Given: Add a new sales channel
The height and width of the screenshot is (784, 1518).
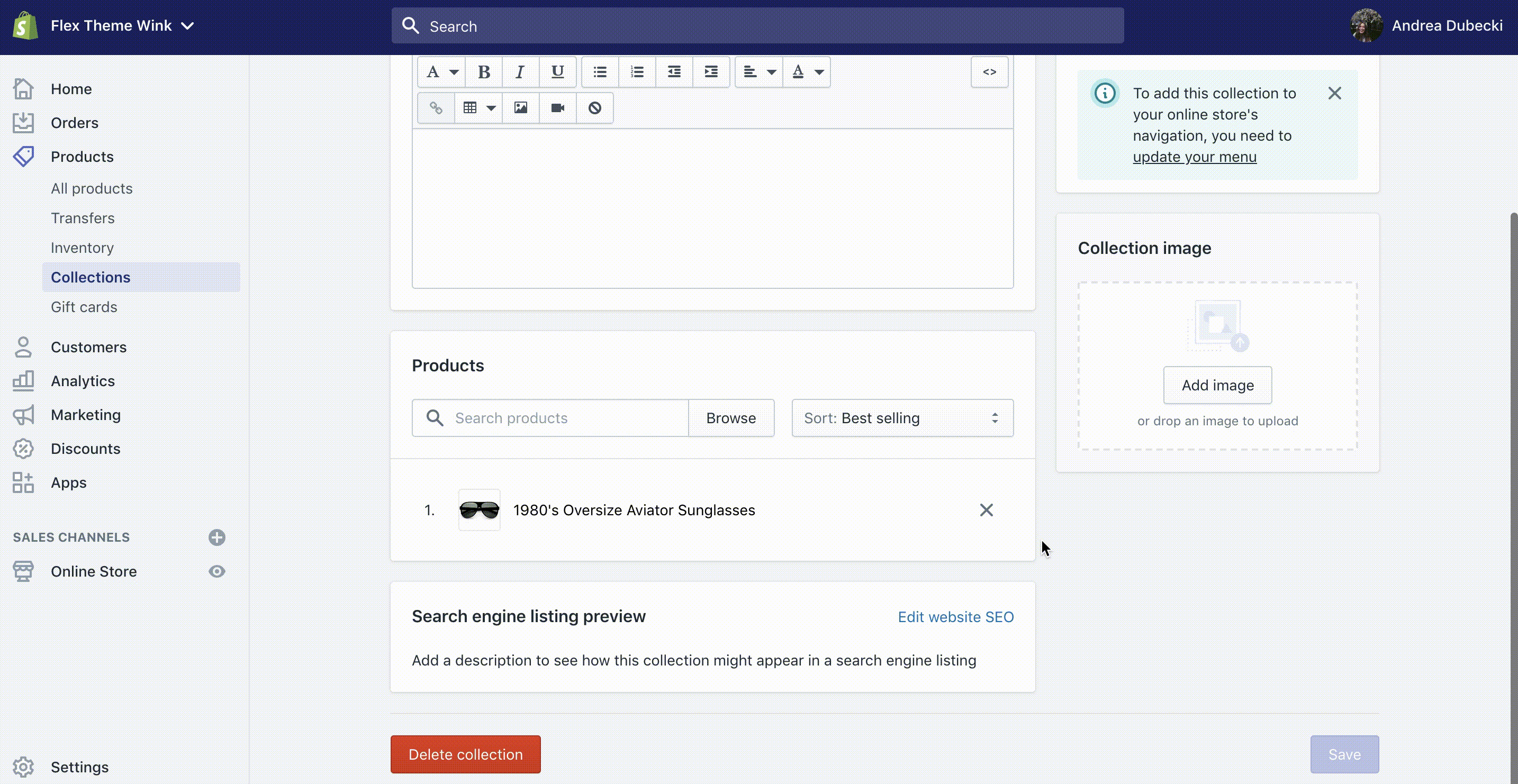Looking at the screenshot, I should tap(217, 537).
